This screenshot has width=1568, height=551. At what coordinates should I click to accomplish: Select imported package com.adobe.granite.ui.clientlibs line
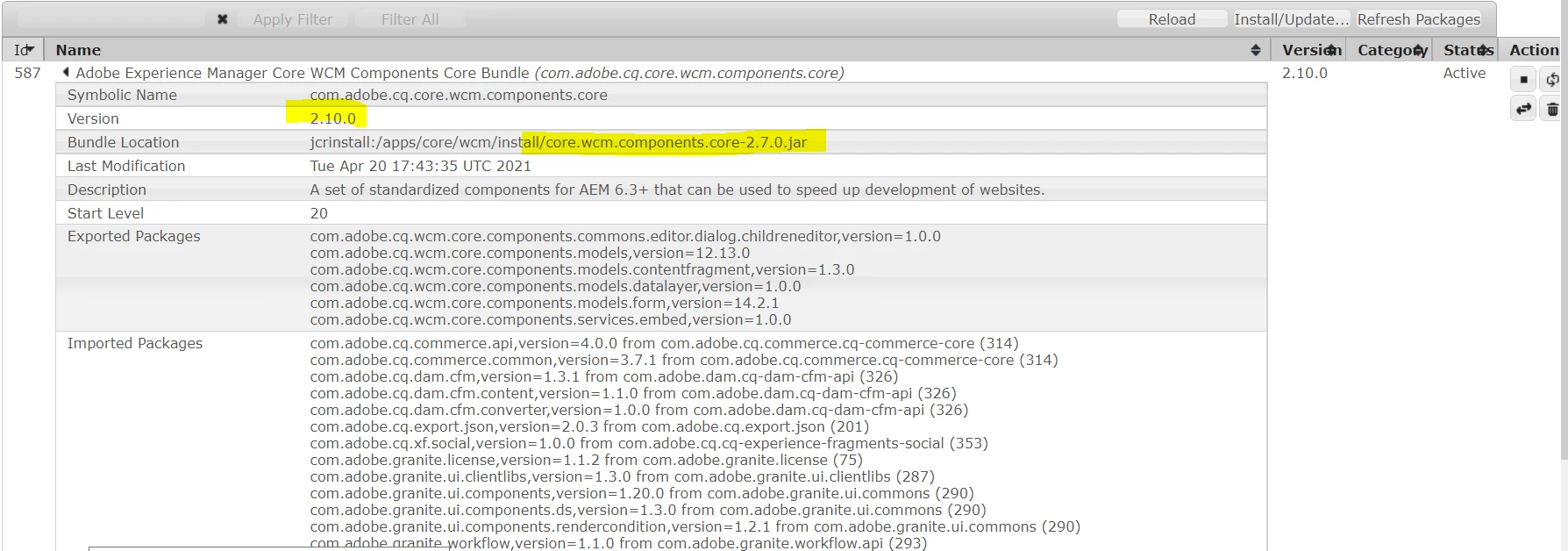pyautogui.click(x=622, y=476)
